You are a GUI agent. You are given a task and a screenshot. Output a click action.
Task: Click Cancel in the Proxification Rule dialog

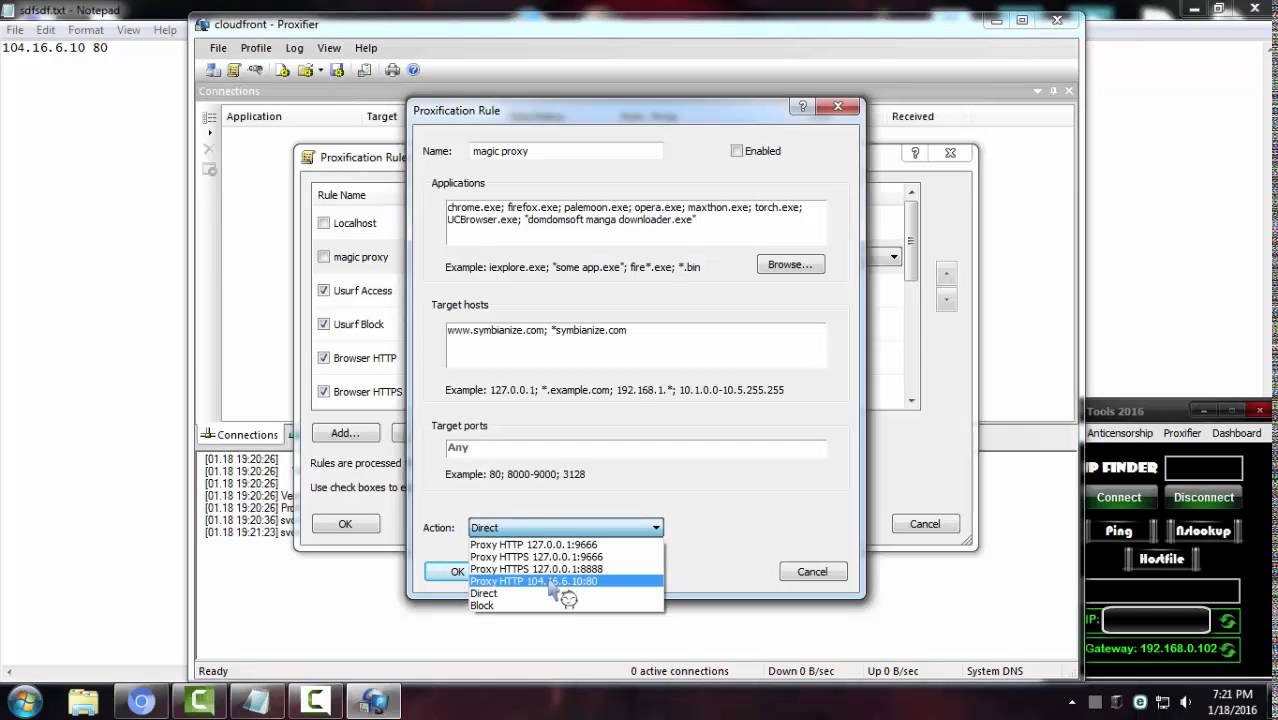[x=812, y=572]
